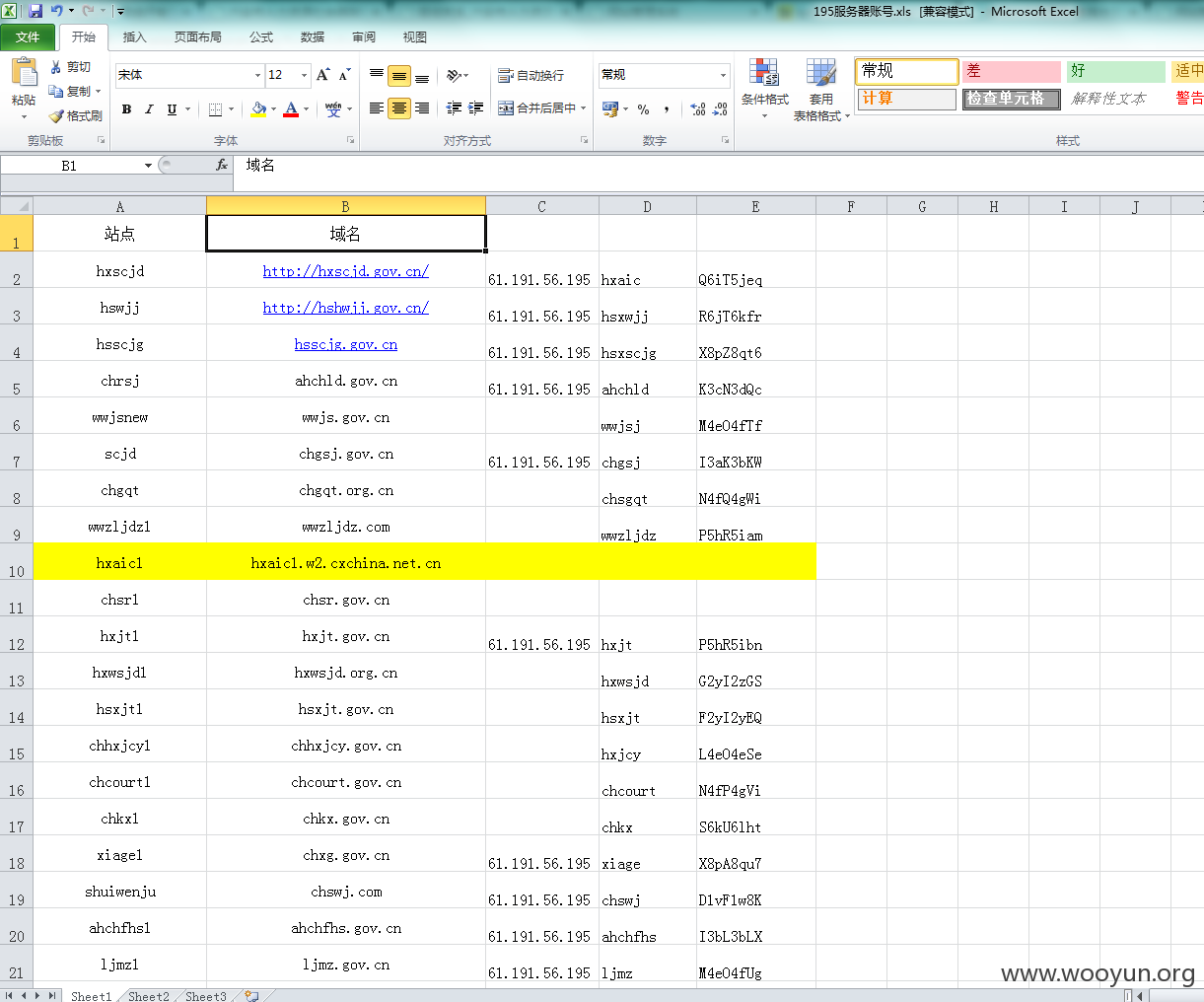
Task: Switch to the Data (数据) tab
Action: [313, 36]
